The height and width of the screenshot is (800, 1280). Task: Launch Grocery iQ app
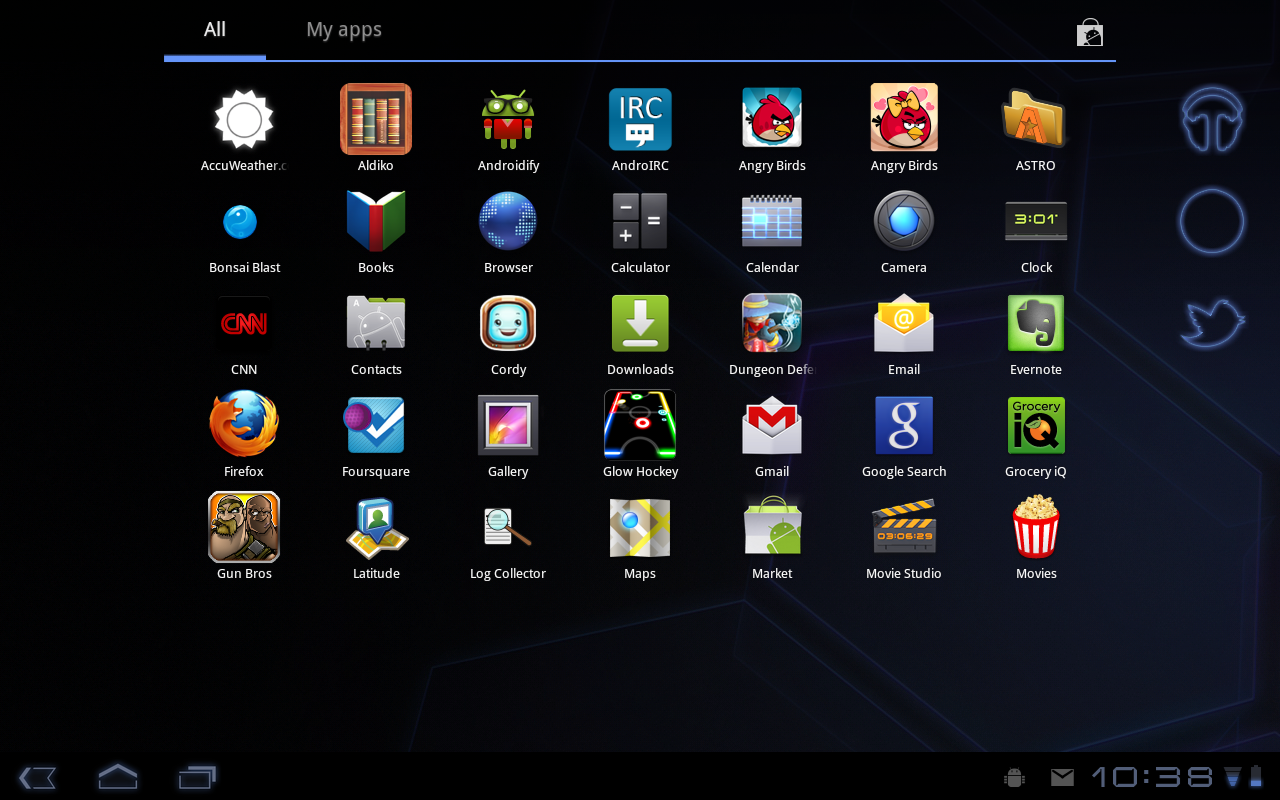point(1036,425)
